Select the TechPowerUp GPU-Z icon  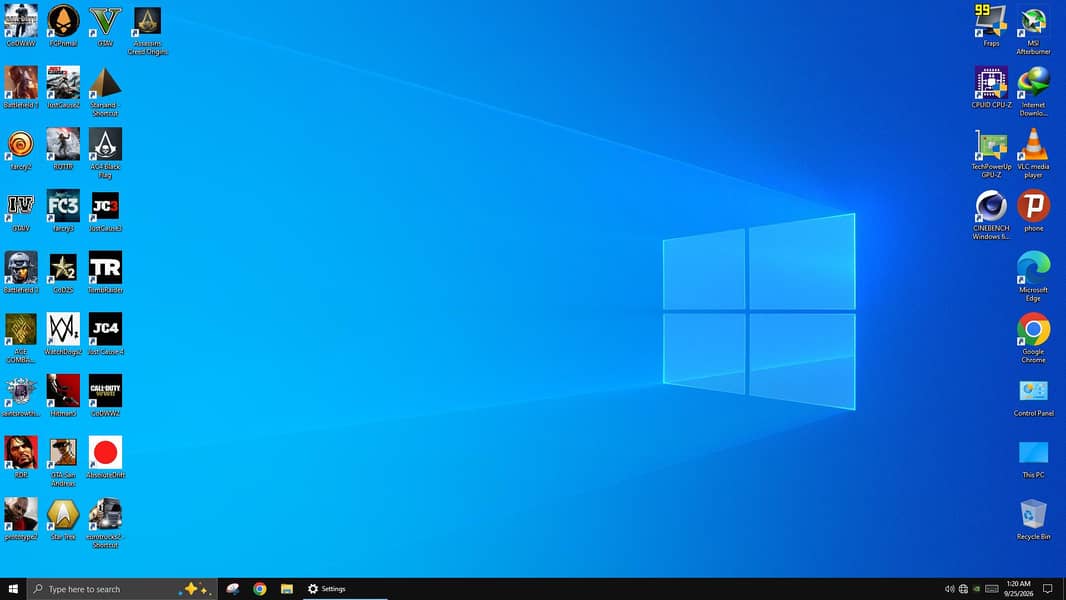coord(991,144)
